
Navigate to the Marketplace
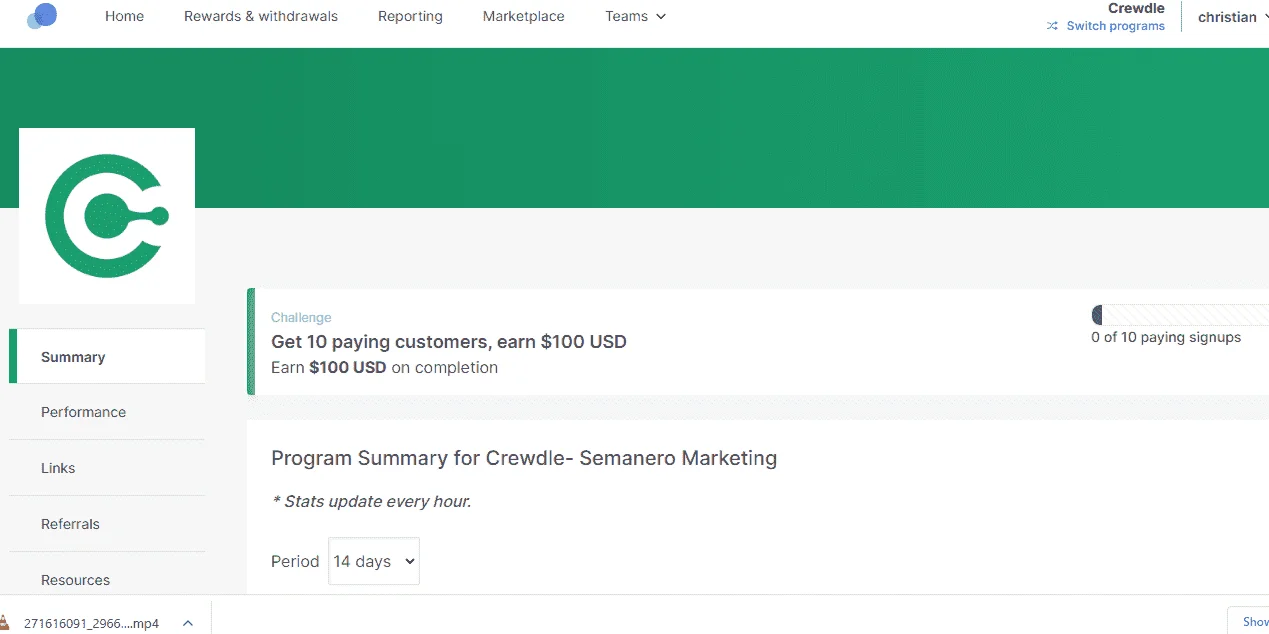pos(523,16)
